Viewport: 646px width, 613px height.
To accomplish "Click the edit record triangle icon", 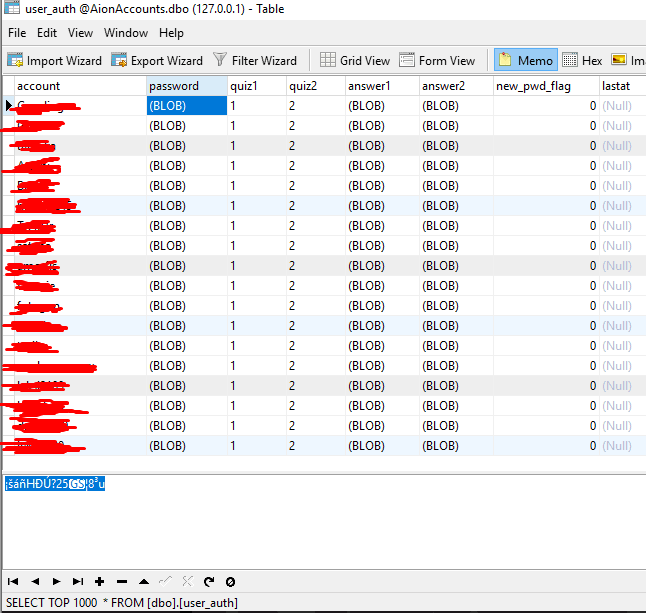I will pyautogui.click(x=144, y=581).
